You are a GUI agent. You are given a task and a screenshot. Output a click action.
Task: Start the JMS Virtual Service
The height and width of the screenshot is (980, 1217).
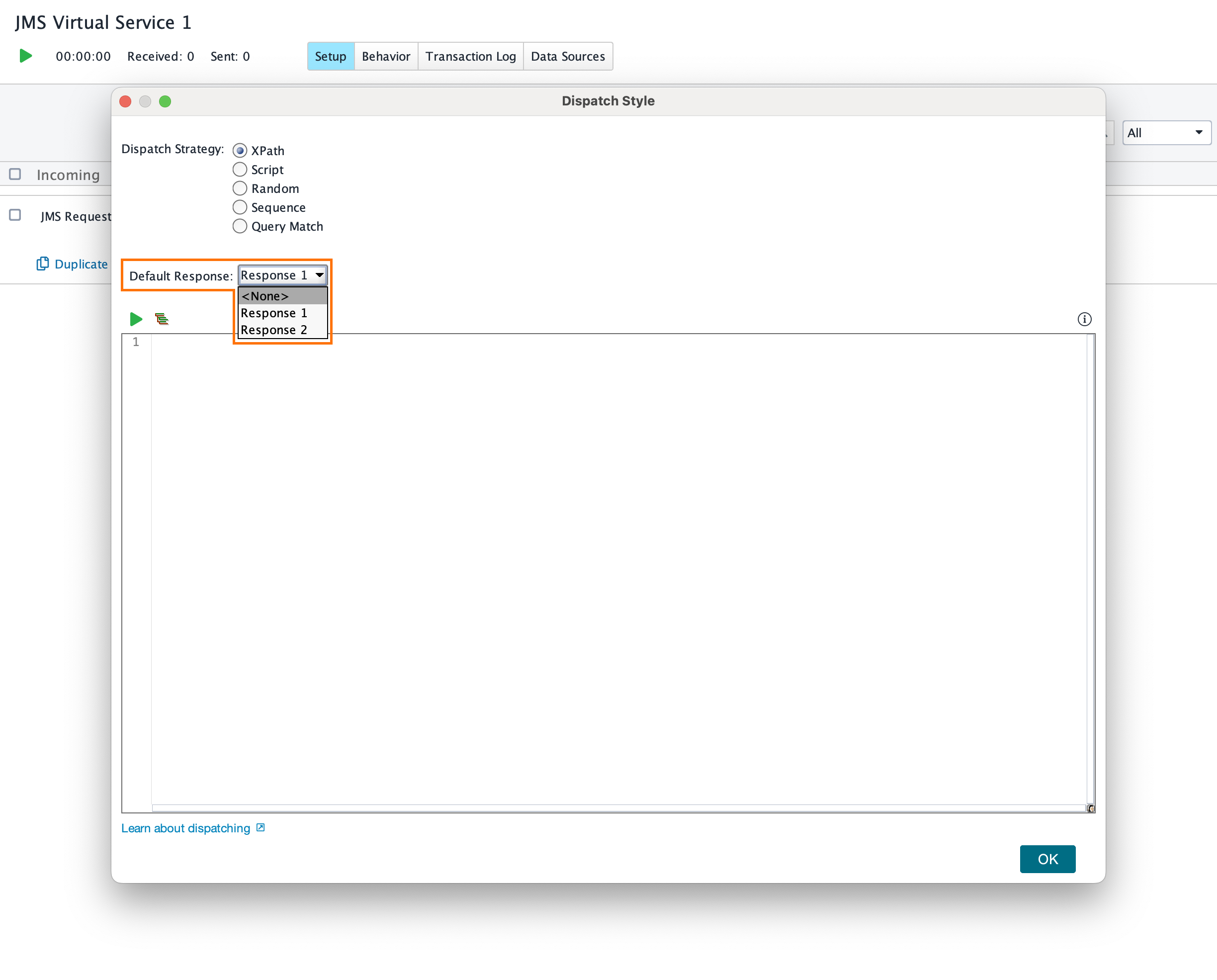(25, 56)
